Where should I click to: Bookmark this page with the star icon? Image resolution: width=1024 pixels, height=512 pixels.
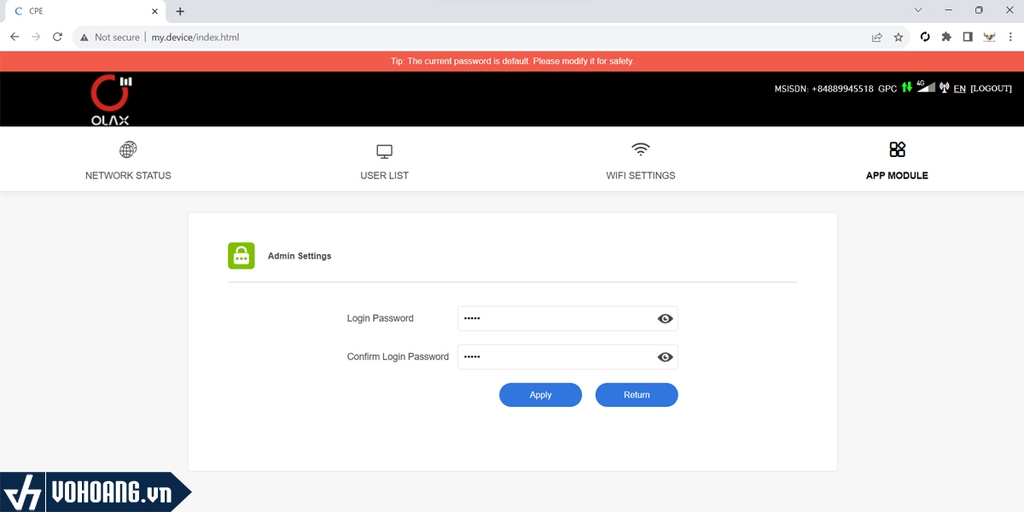899,37
